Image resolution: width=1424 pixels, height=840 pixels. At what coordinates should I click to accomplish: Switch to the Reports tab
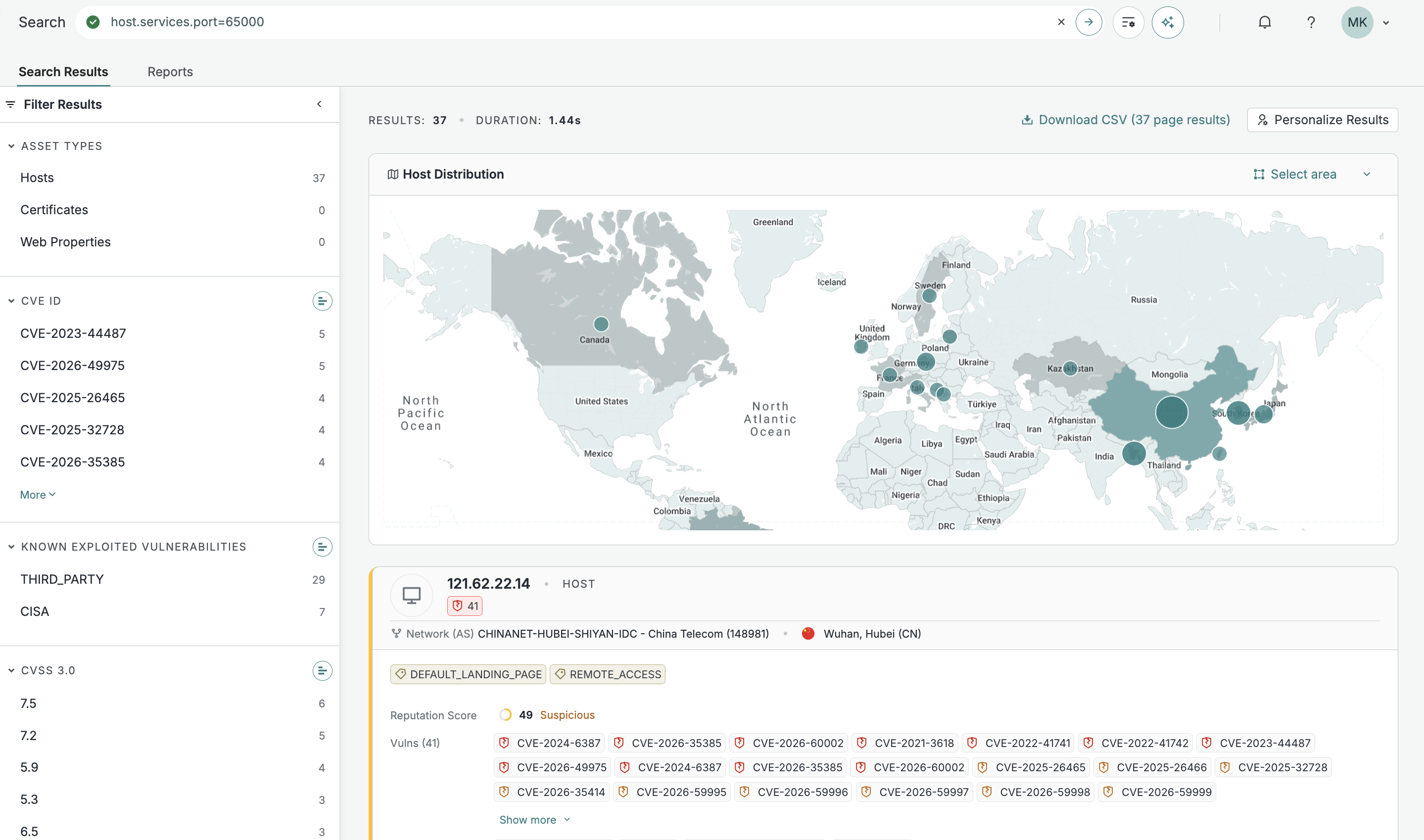[x=170, y=72]
